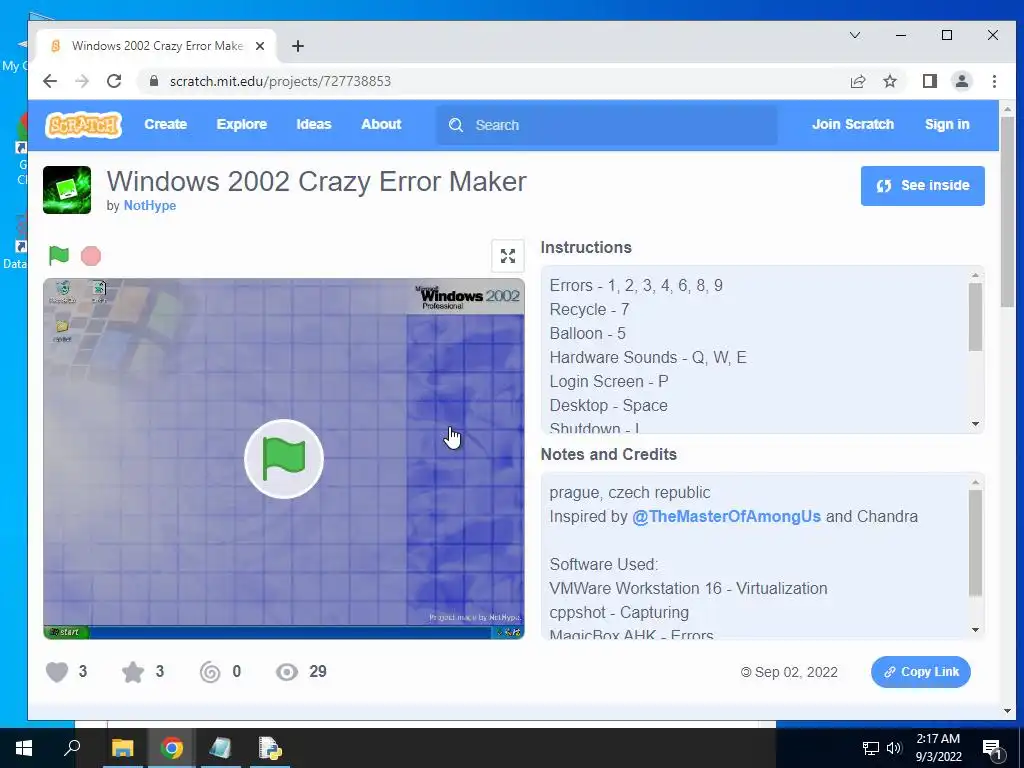1024x768 pixels.
Task: Open the tab search chevron
Action: pyautogui.click(x=855, y=35)
